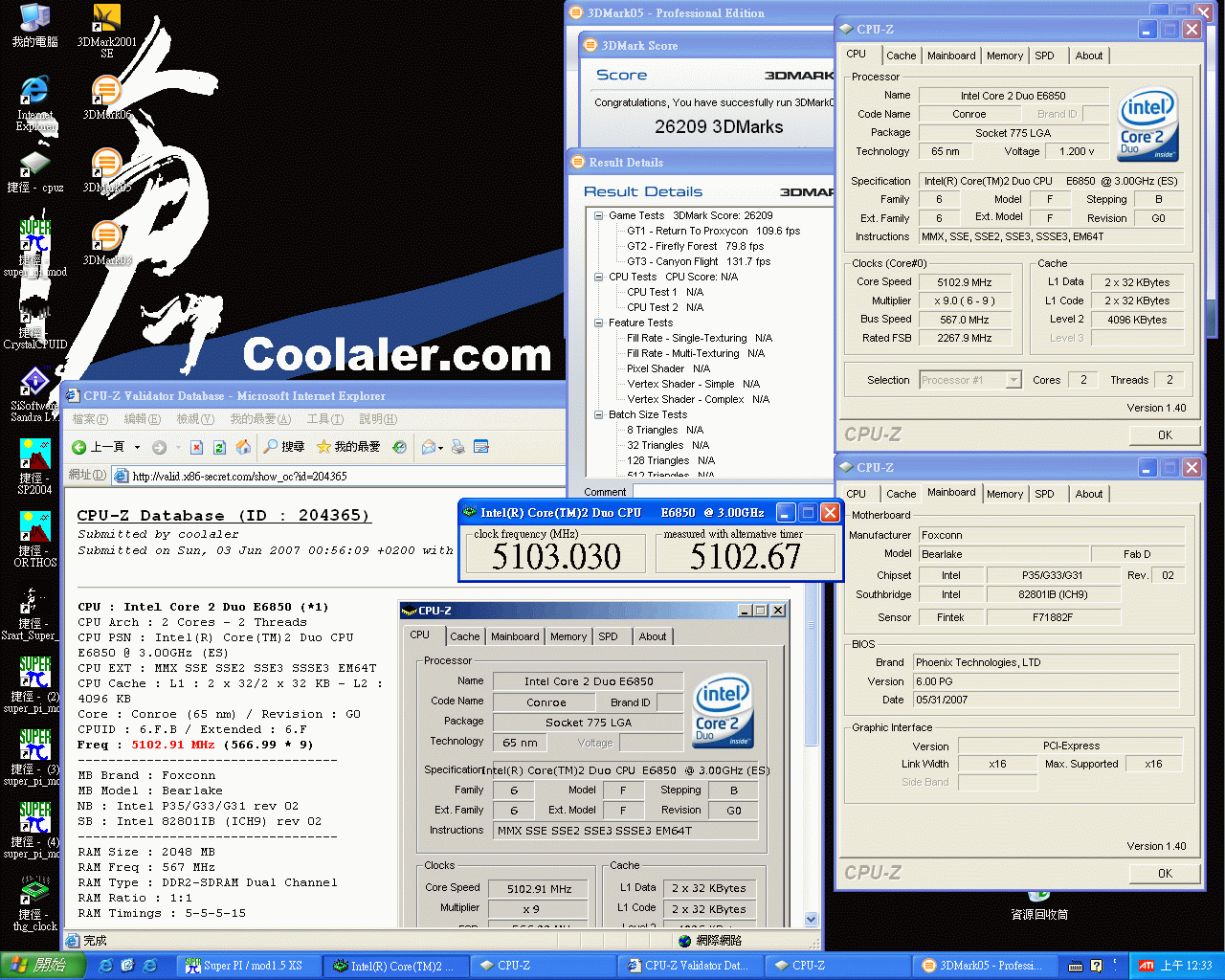Open the 檔案(F) File menu in IE
The height and width of the screenshot is (980, 1225).
[90, 419]
